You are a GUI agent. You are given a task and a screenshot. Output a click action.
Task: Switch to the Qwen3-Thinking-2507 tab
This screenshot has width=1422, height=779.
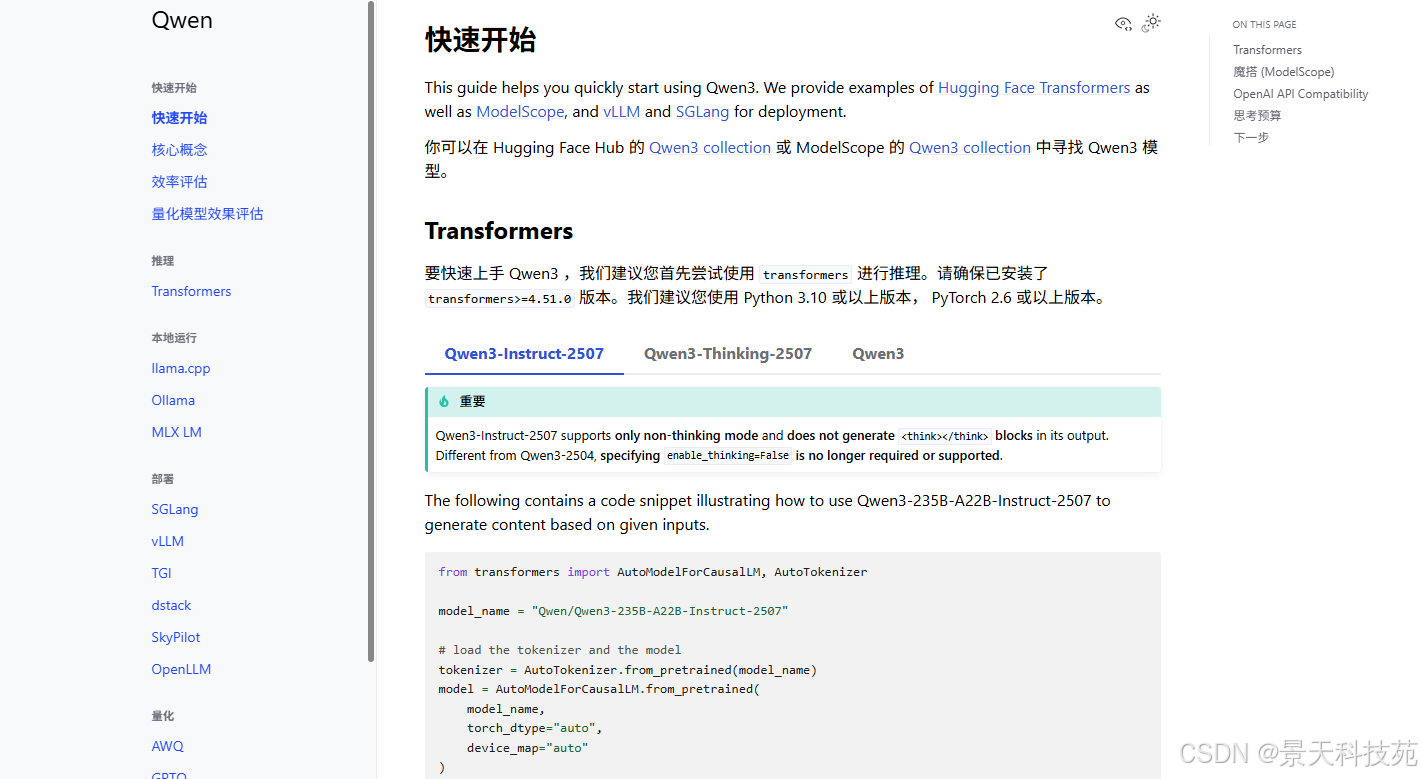point(728,354)
